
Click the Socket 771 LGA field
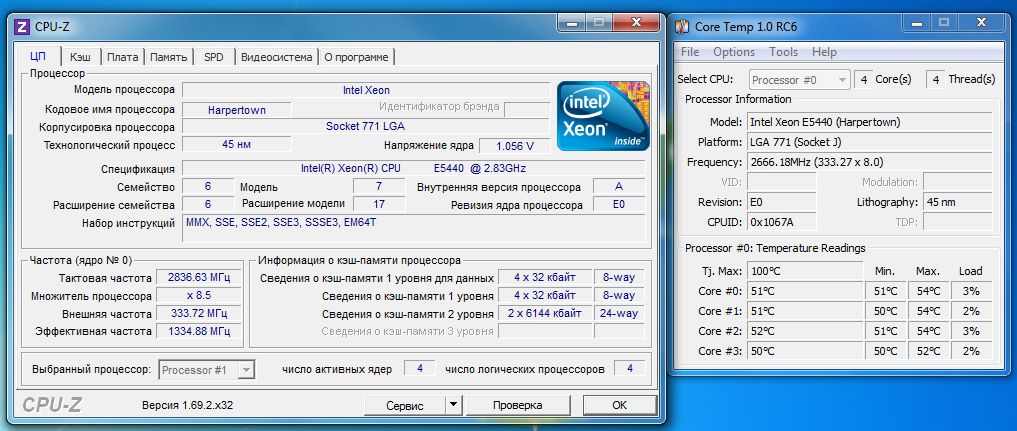point(365,127)
